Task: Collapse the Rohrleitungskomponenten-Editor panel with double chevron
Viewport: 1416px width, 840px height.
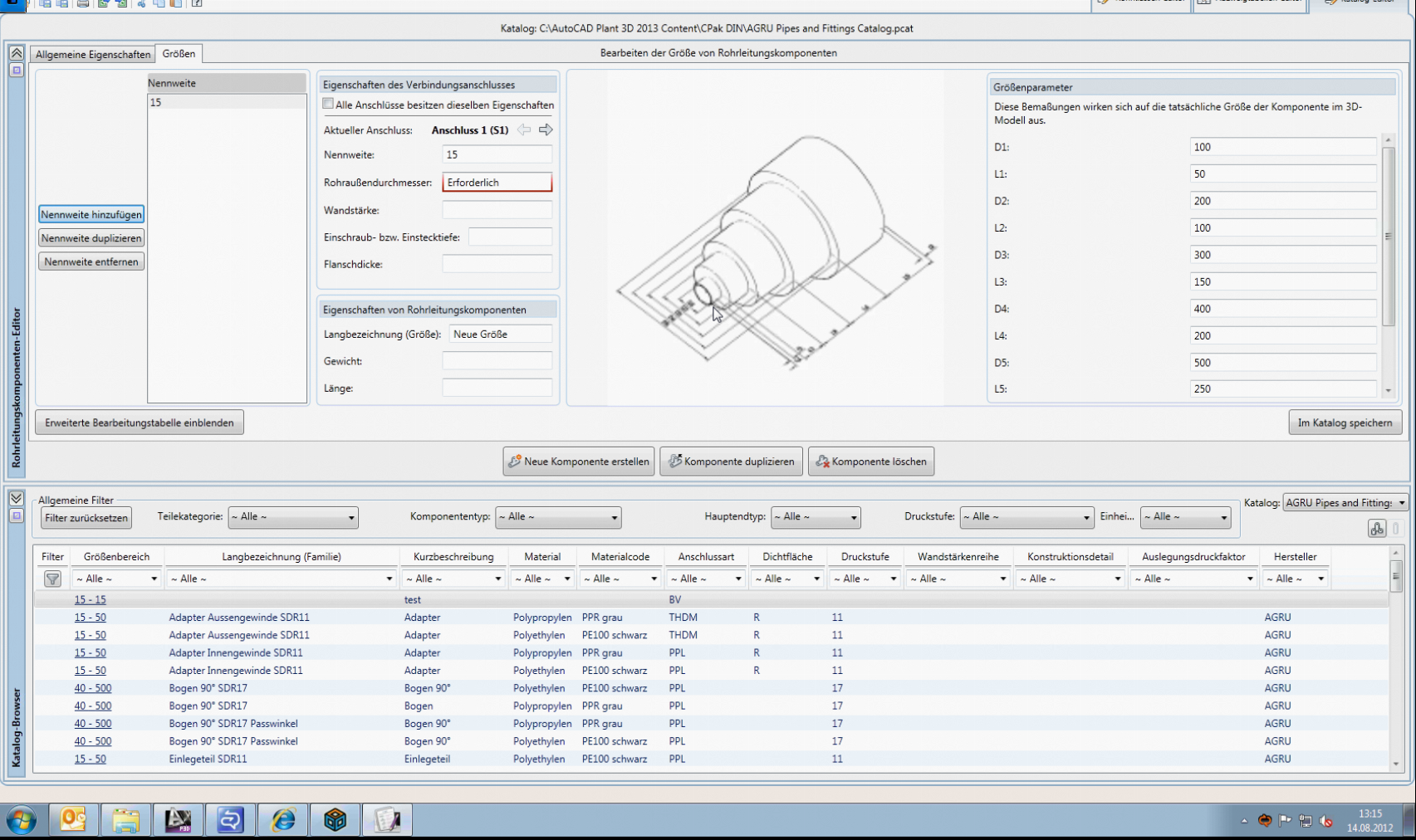Action: [x=16, y=53]
